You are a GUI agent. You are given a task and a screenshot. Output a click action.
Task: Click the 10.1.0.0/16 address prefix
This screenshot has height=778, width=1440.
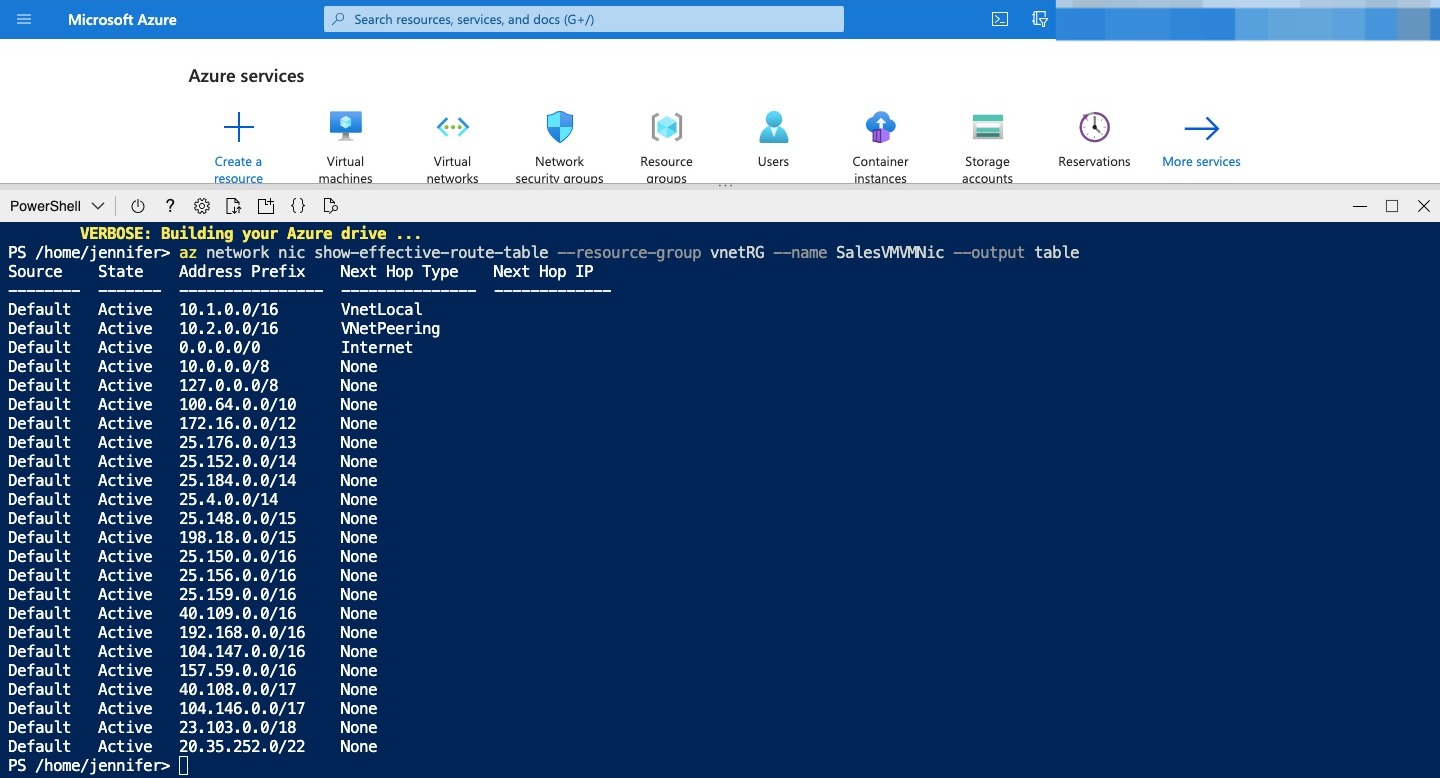point(229,310)
